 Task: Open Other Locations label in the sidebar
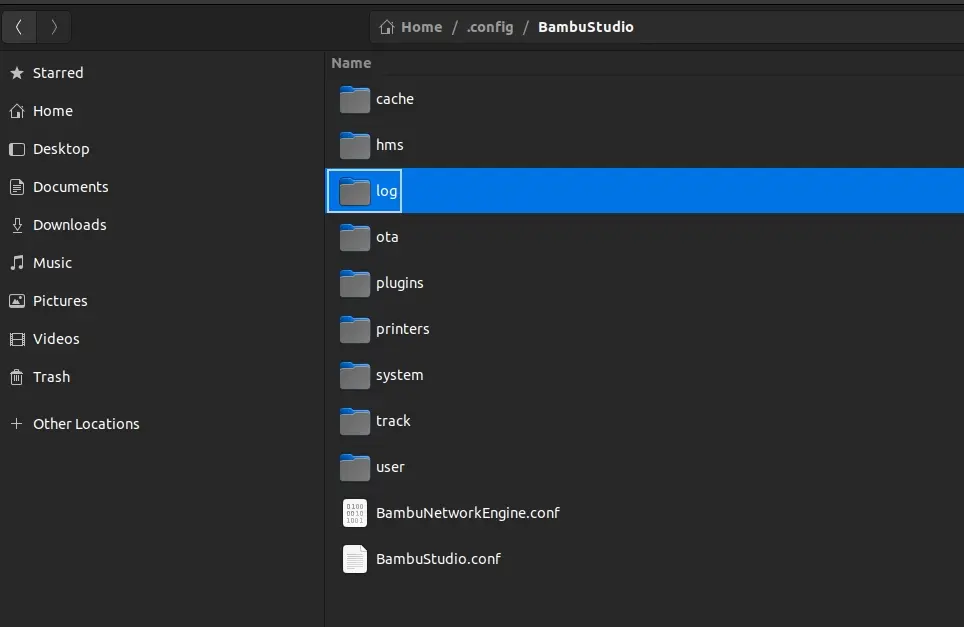[x=87, y=424]
